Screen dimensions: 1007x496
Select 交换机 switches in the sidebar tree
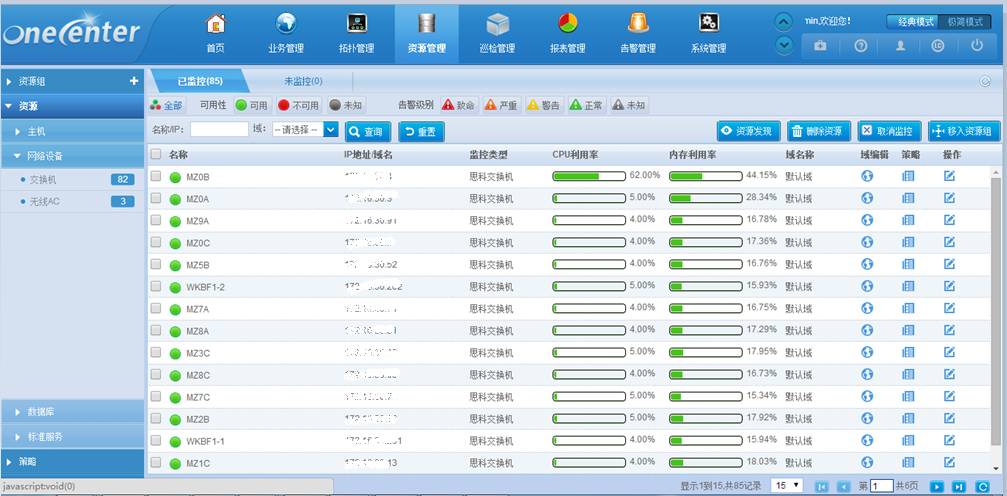click(44, 179)
